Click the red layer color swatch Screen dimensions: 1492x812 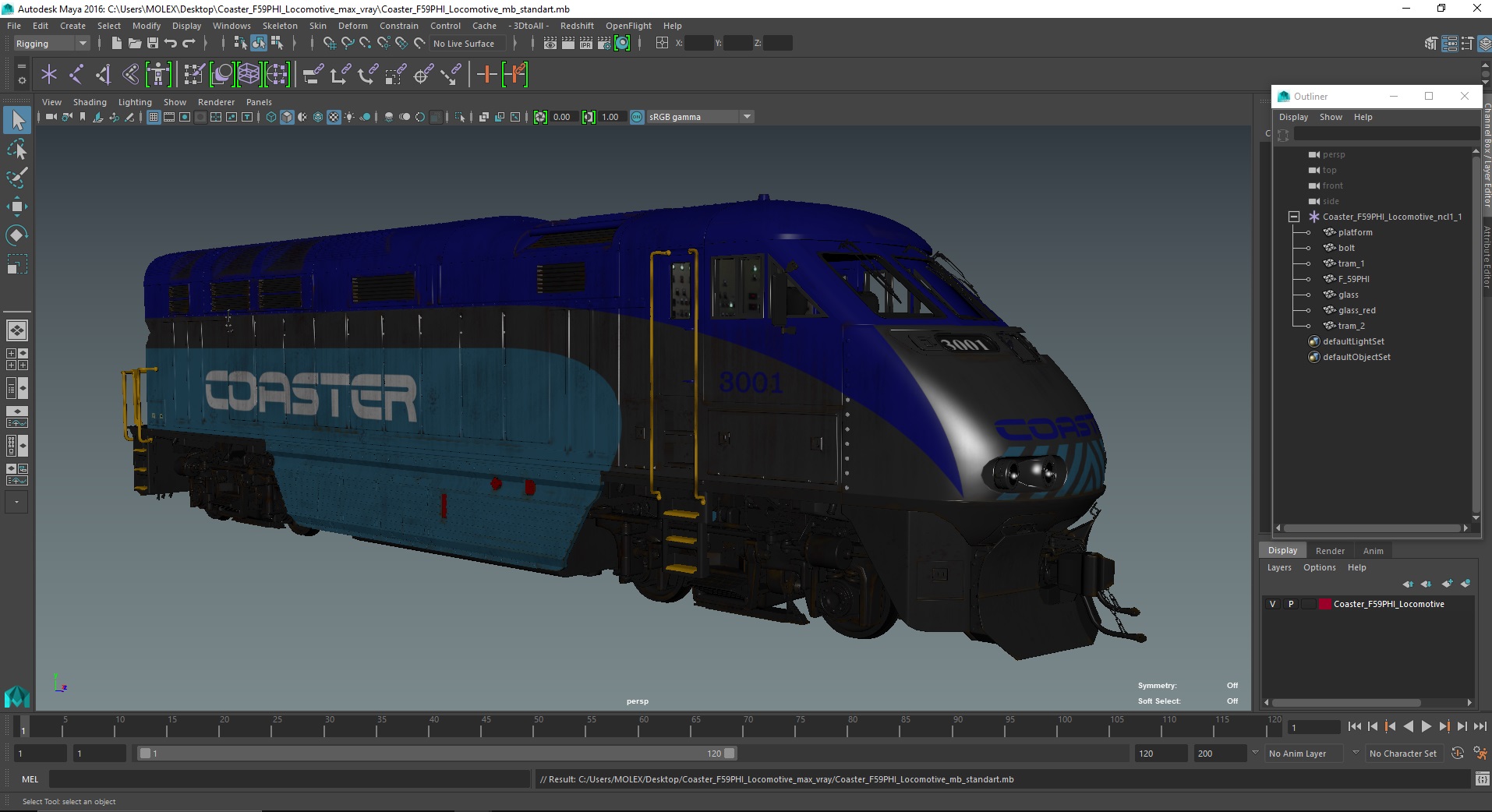click(1325, 604)
